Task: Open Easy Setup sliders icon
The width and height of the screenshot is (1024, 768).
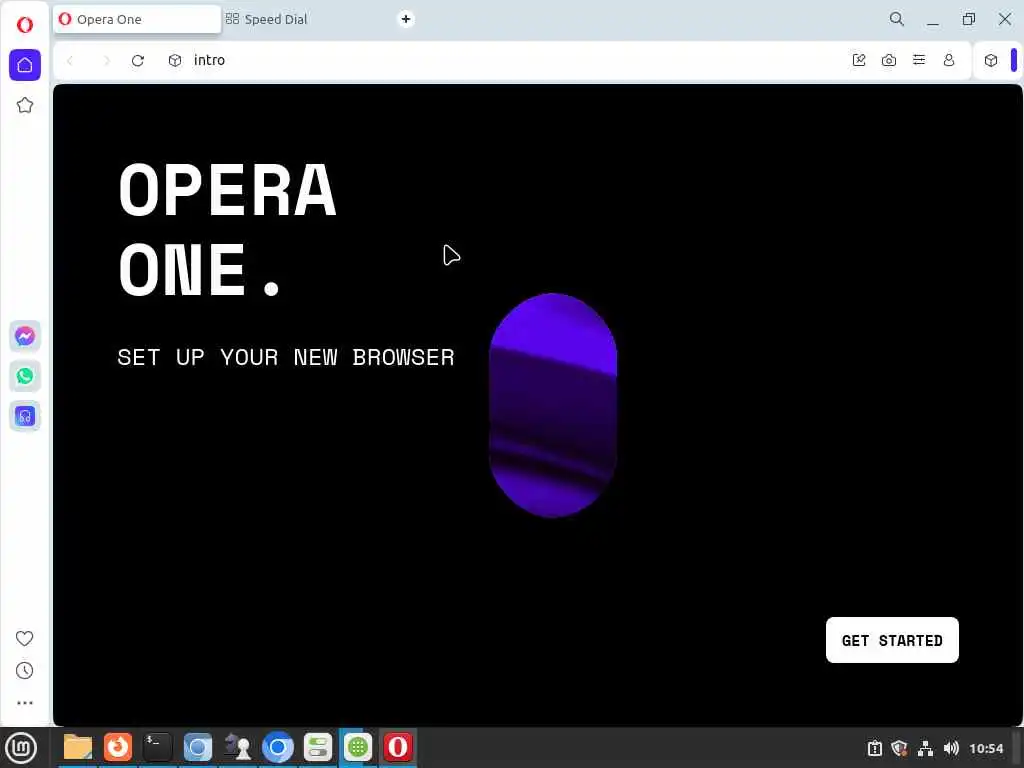Action: [919, 60]
